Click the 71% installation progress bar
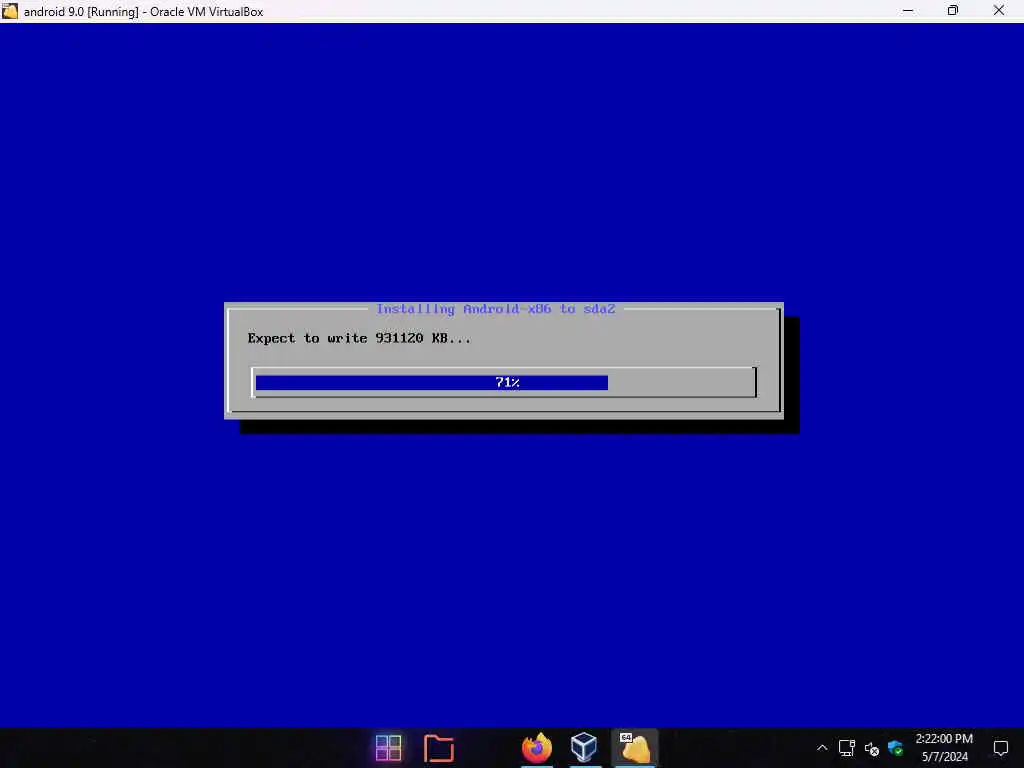1024x768 pixels. pos(504,382)
